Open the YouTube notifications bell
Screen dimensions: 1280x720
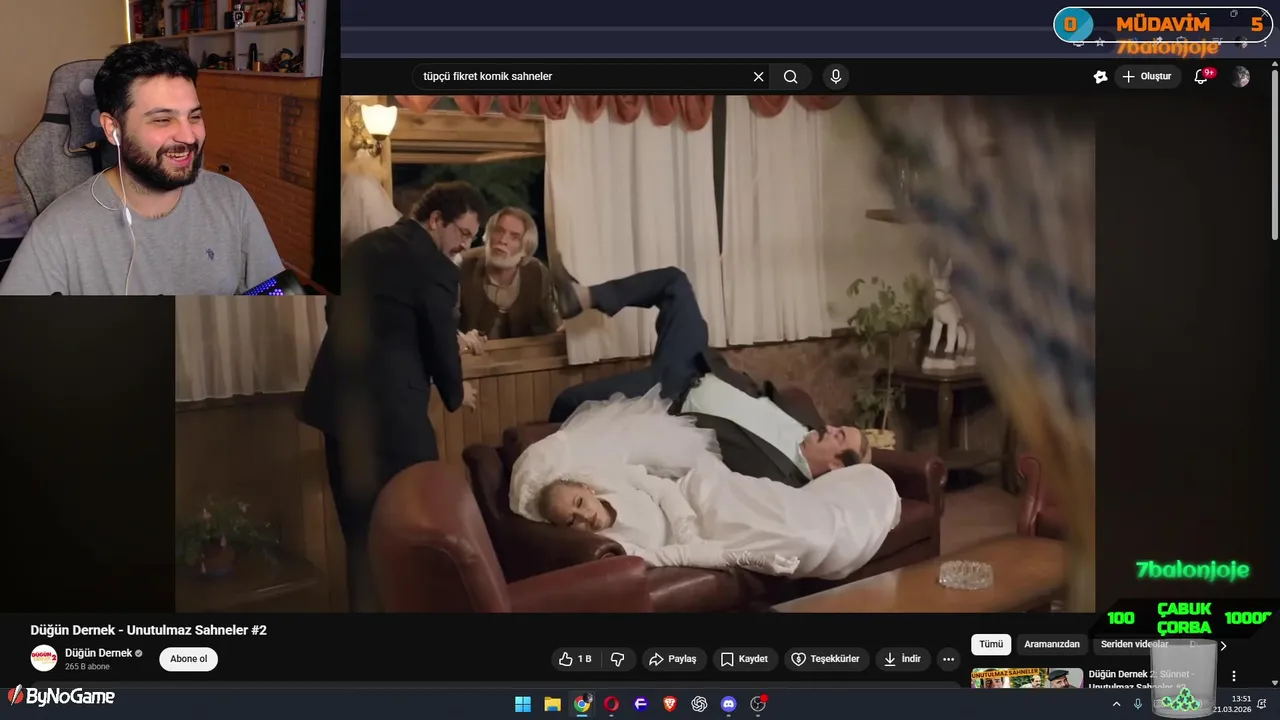[x=1201, y=76]
